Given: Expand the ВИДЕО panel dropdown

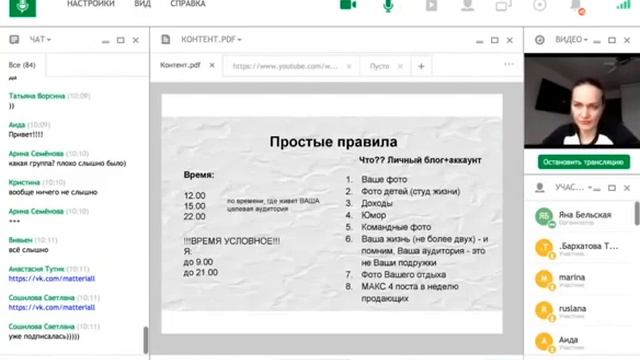Looking at the screenshot, I should pyautogui.click(x=571, y=40).
